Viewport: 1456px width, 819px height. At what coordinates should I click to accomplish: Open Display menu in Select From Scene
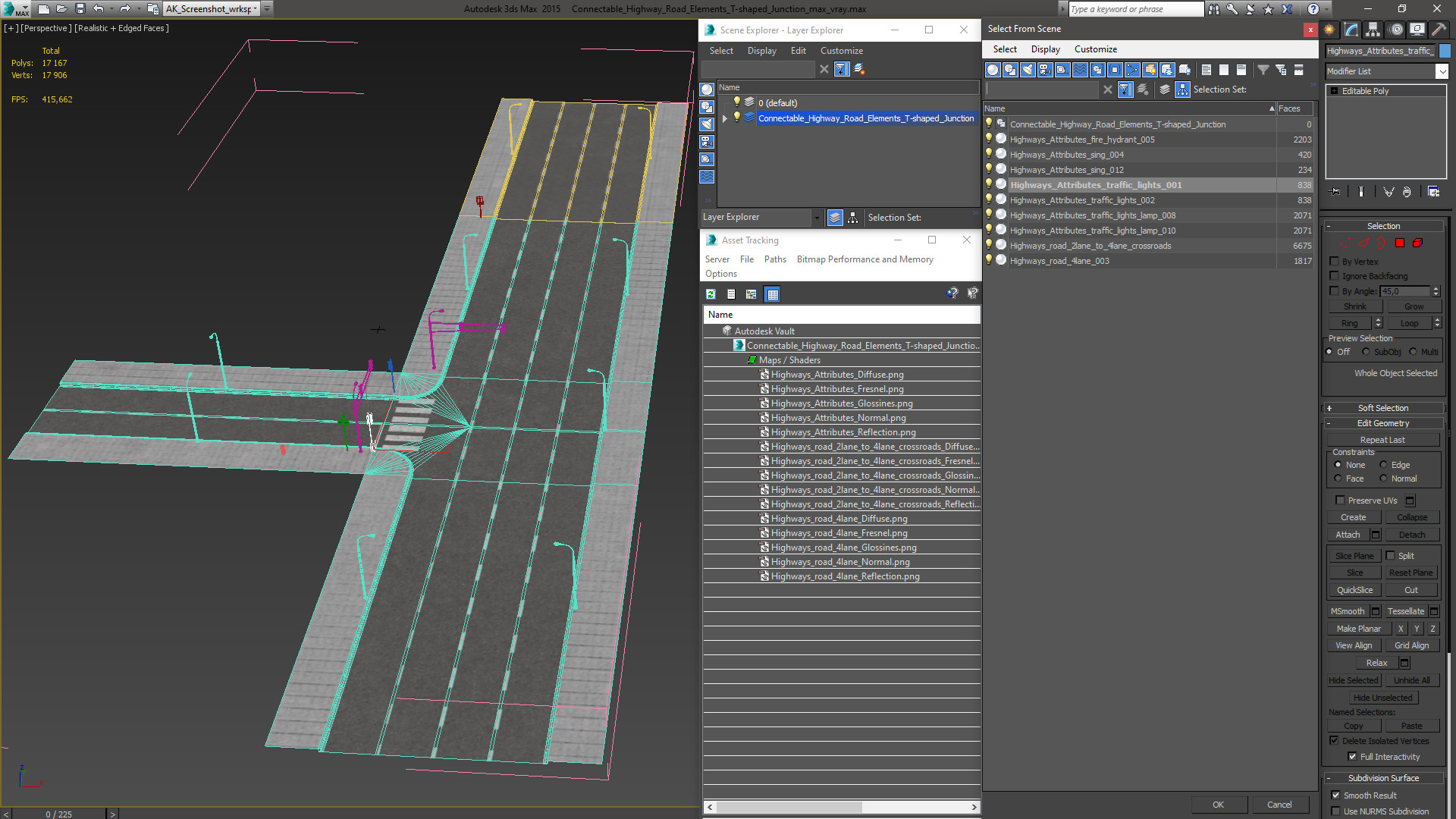click(1045, 49)
